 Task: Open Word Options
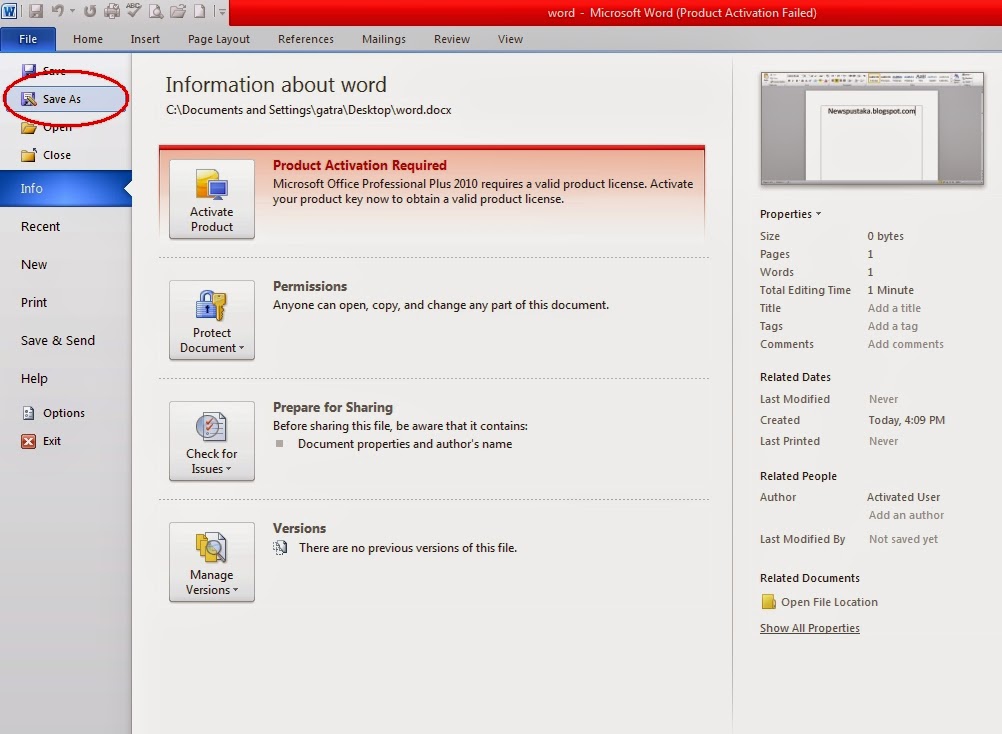[x=66, y=413]
